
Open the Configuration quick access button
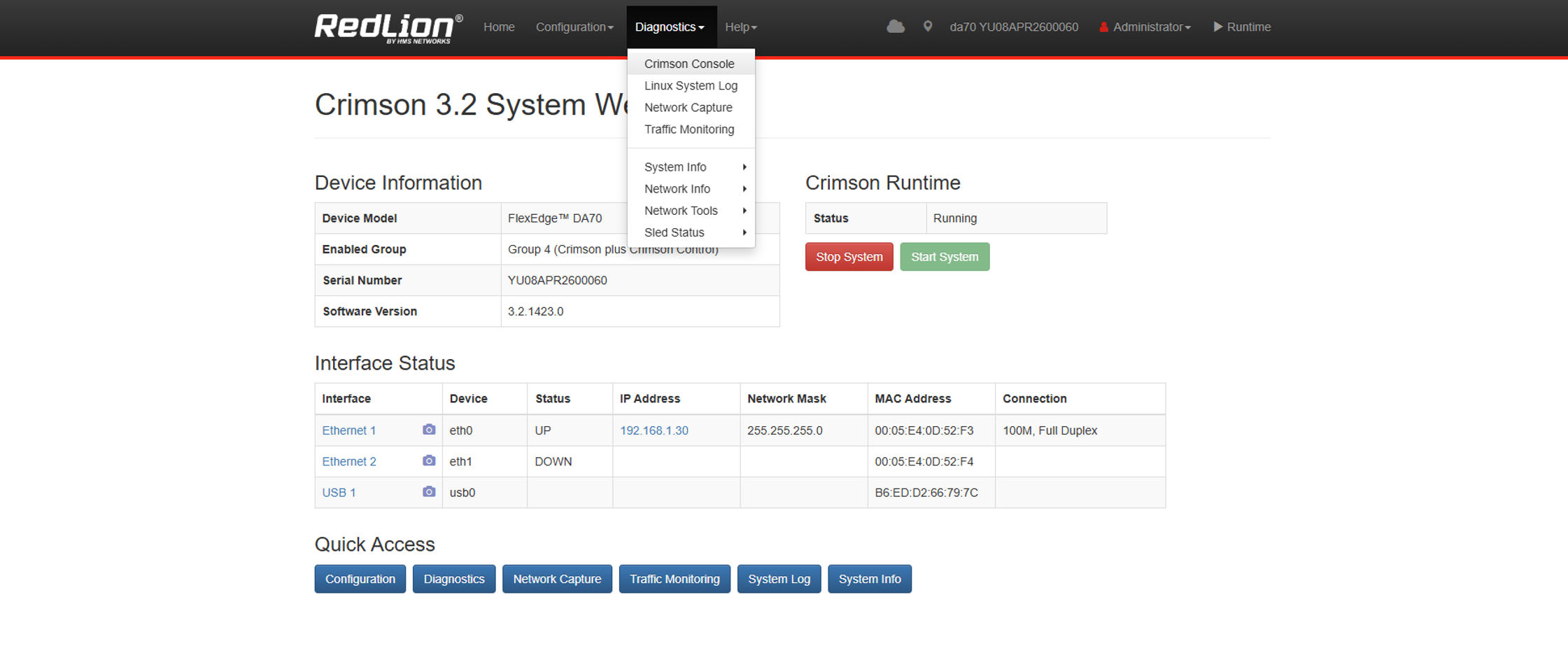click(360, 579)
